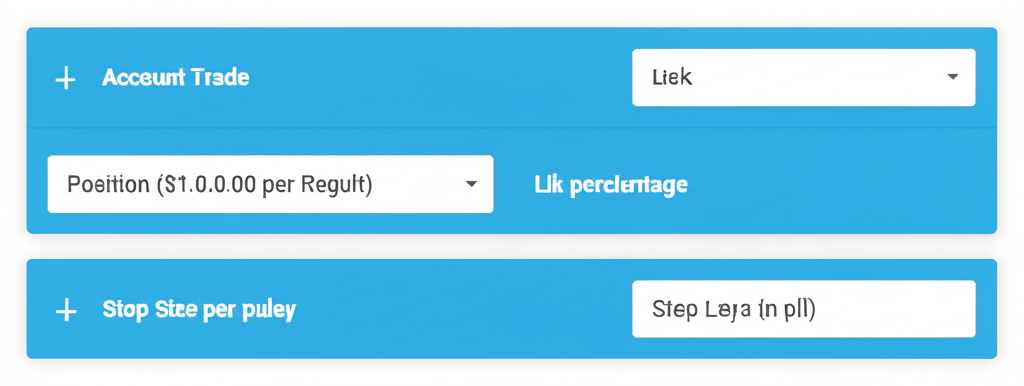Click the Step Leja placeholder text
Viewport: 1024px width, 386px height.
point(734,310)
